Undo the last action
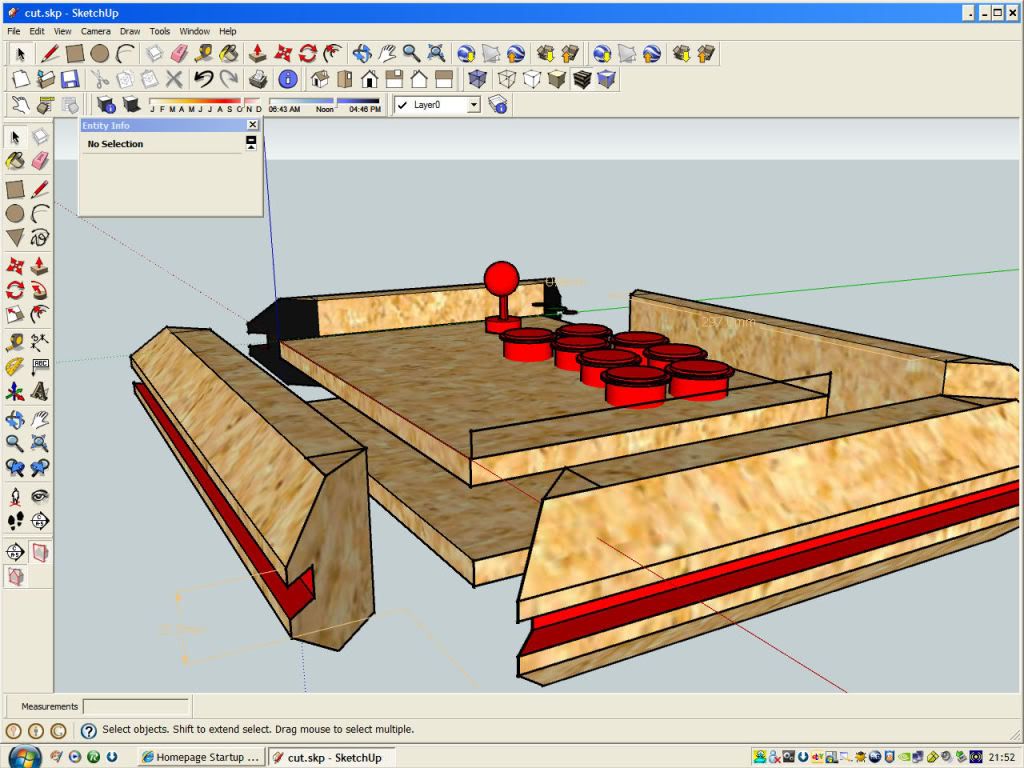 [204, 80]
